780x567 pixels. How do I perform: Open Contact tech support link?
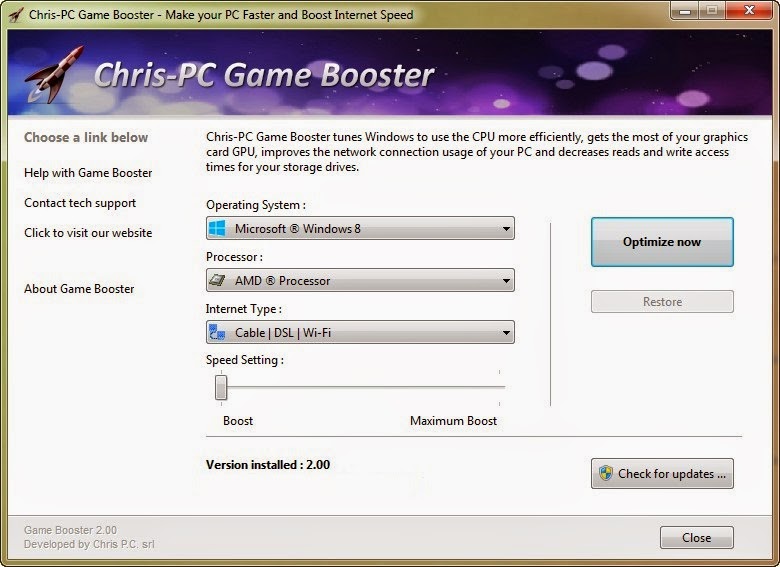80,203
